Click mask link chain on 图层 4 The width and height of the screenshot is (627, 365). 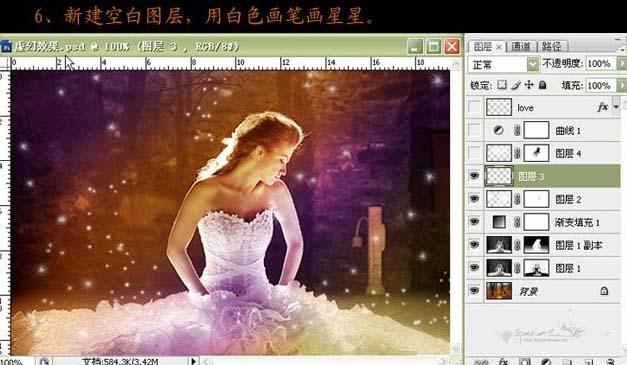517,153
